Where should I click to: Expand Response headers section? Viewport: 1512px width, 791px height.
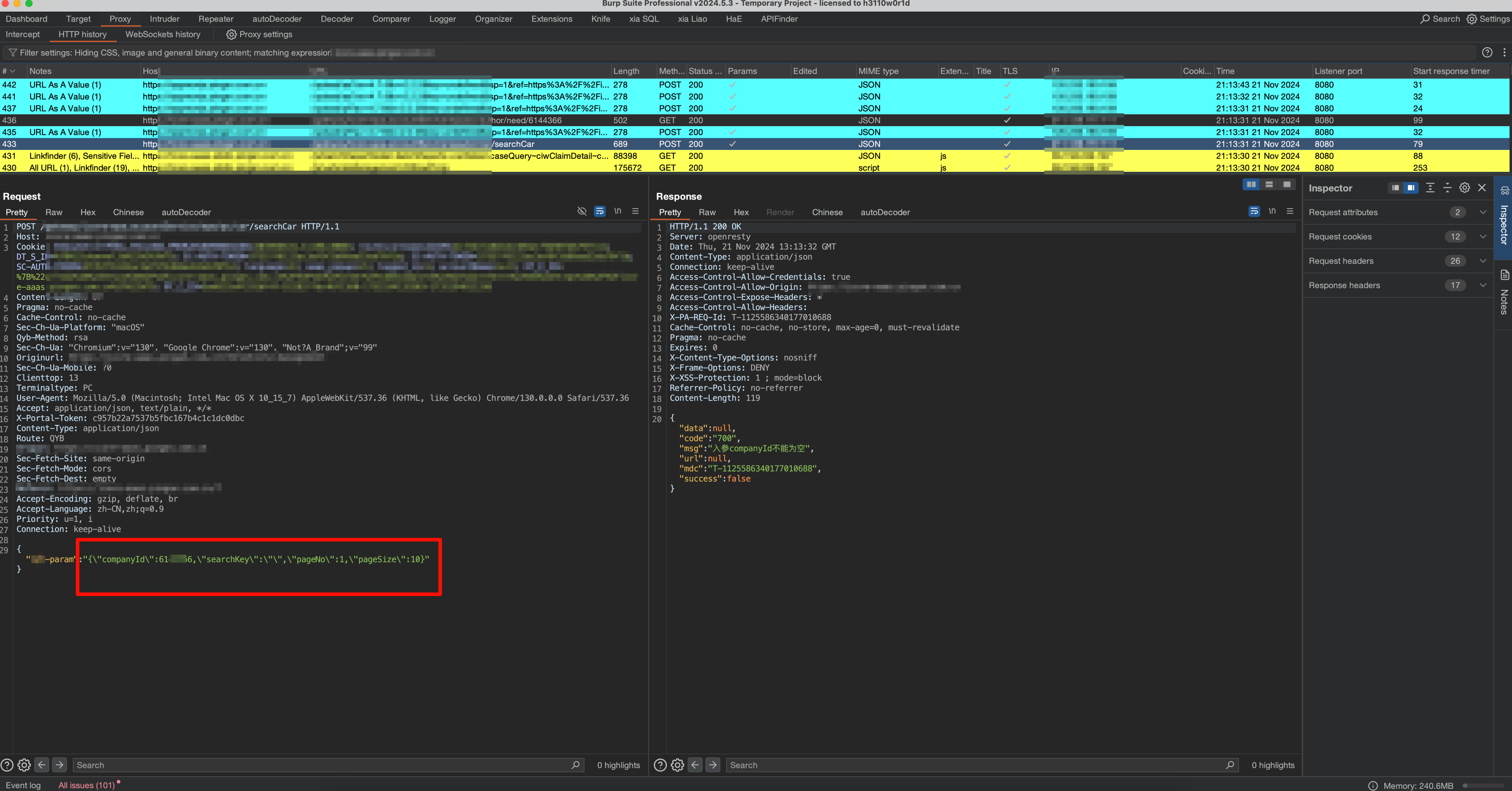coord(1398,285)
